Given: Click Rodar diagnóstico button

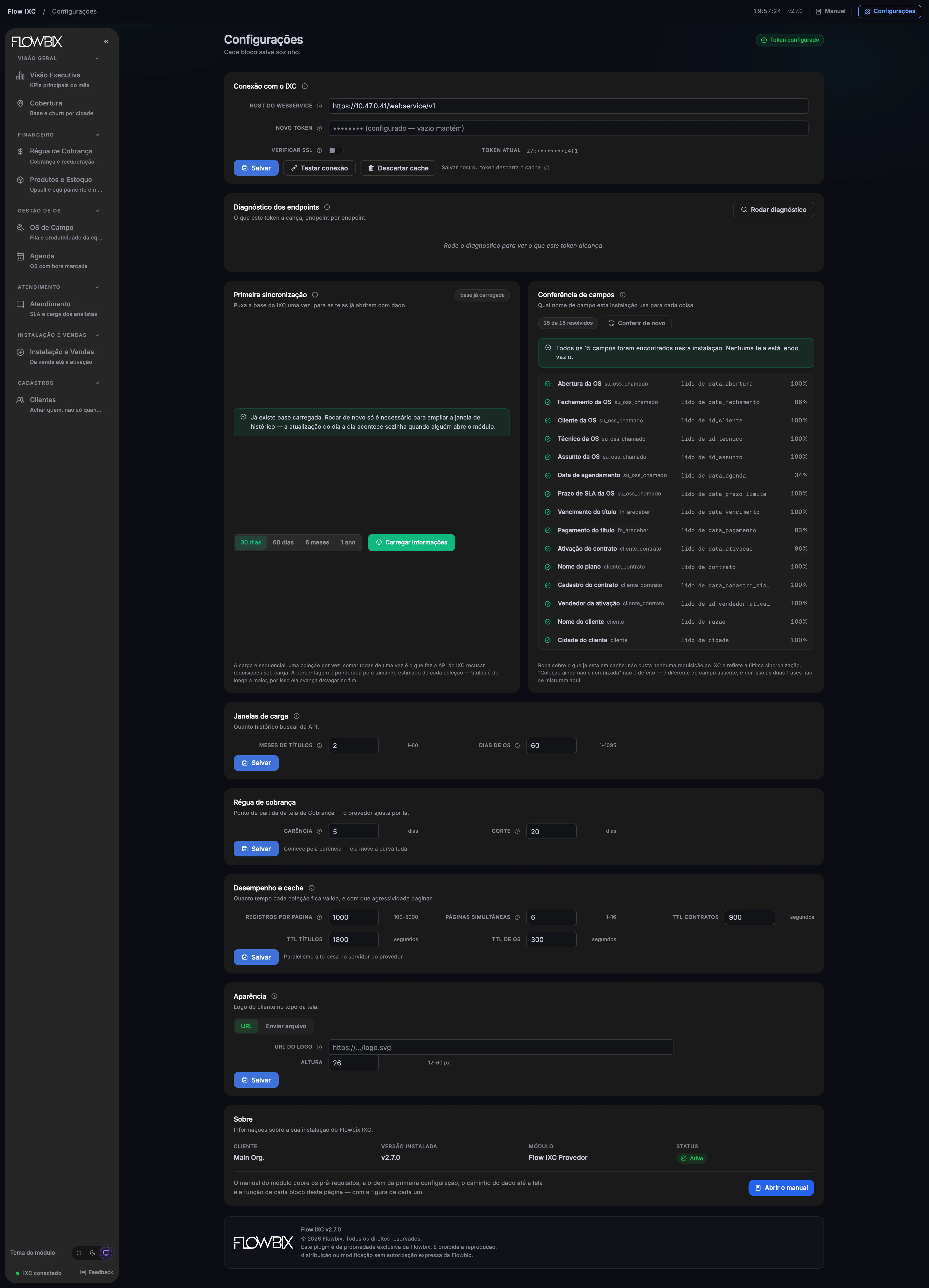Looking at the screenshot, I should [773, 210].
